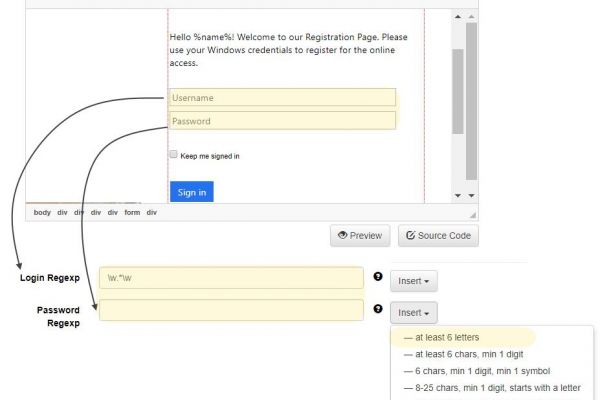Tick the Keep me signed in checkbox
Viewport: 600px width, 400px height.
coord(174,155)
